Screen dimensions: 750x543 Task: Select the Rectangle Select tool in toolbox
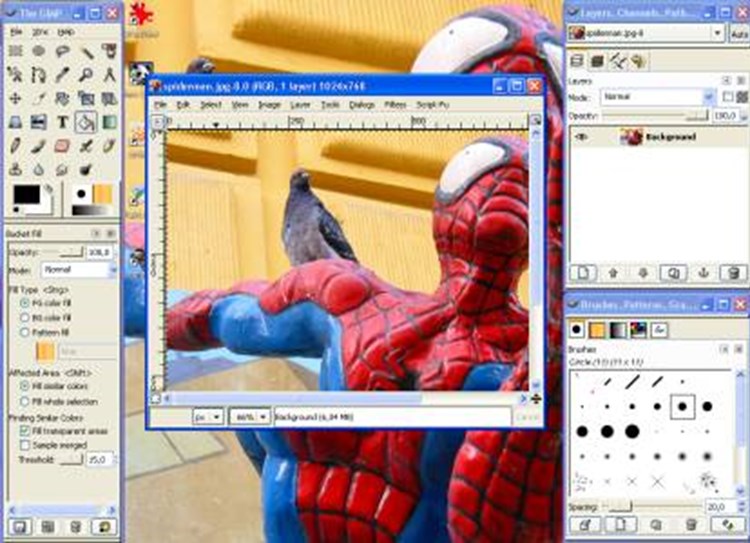point(16,50)
